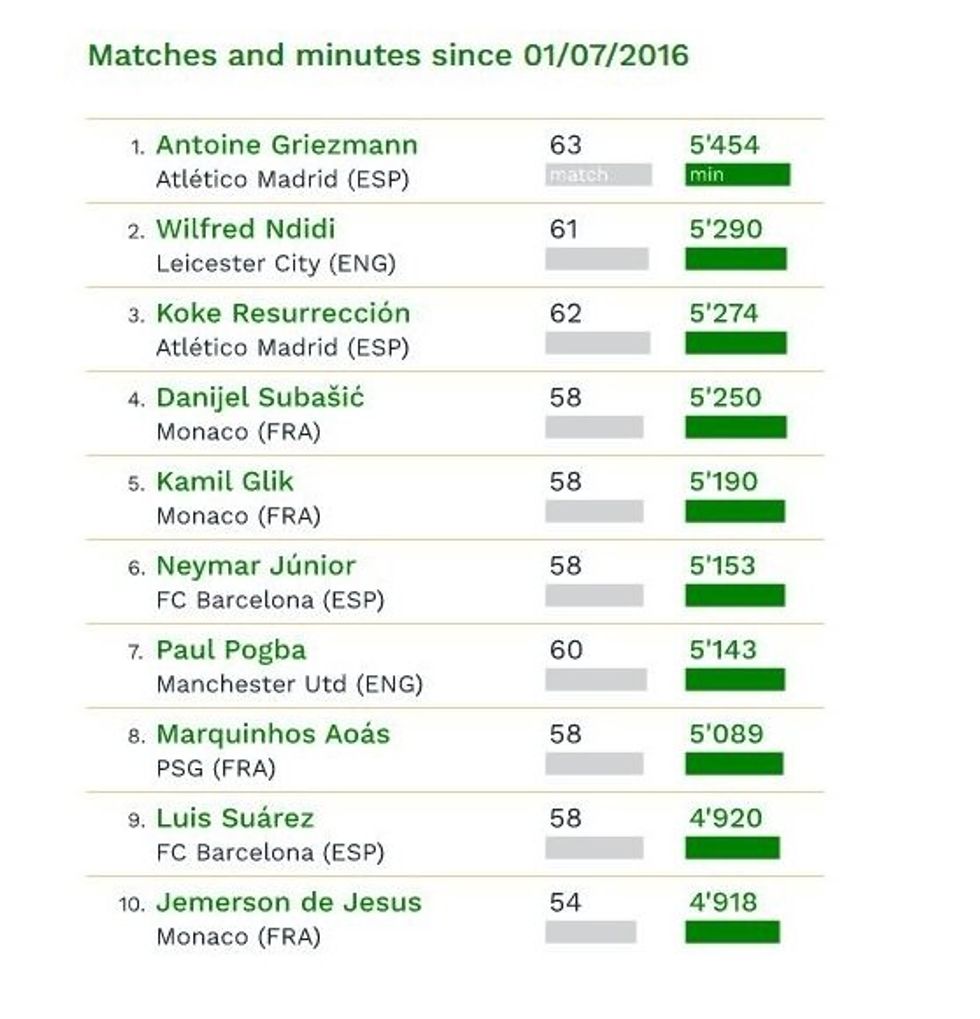The image size is (980, 1019).
Task: Select Neymar Júnior from the list
Action: tap(255, 566)
